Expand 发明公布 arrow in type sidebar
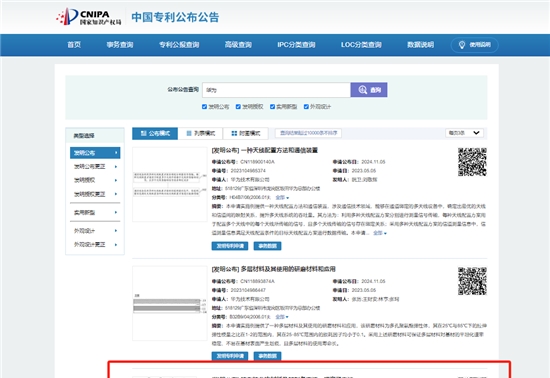550x378 pixels. (116, 153)
